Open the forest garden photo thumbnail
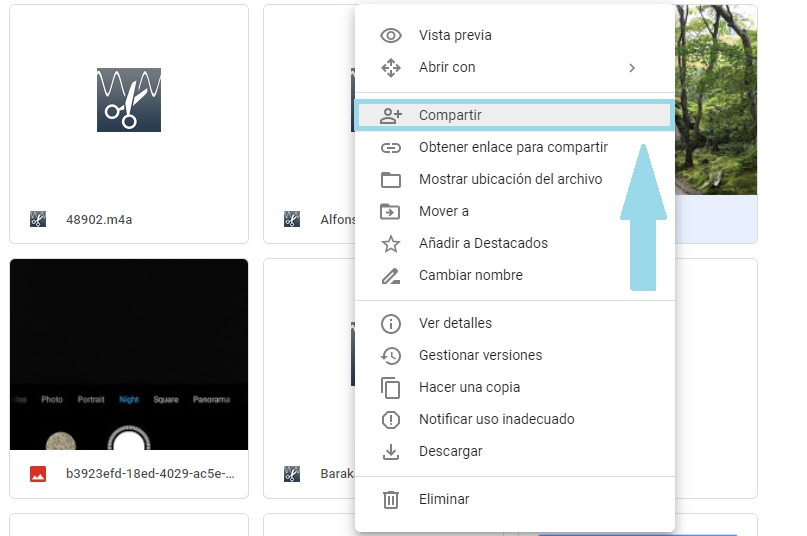This screenshot has width=807, height=536. click(x=716, y=100)
